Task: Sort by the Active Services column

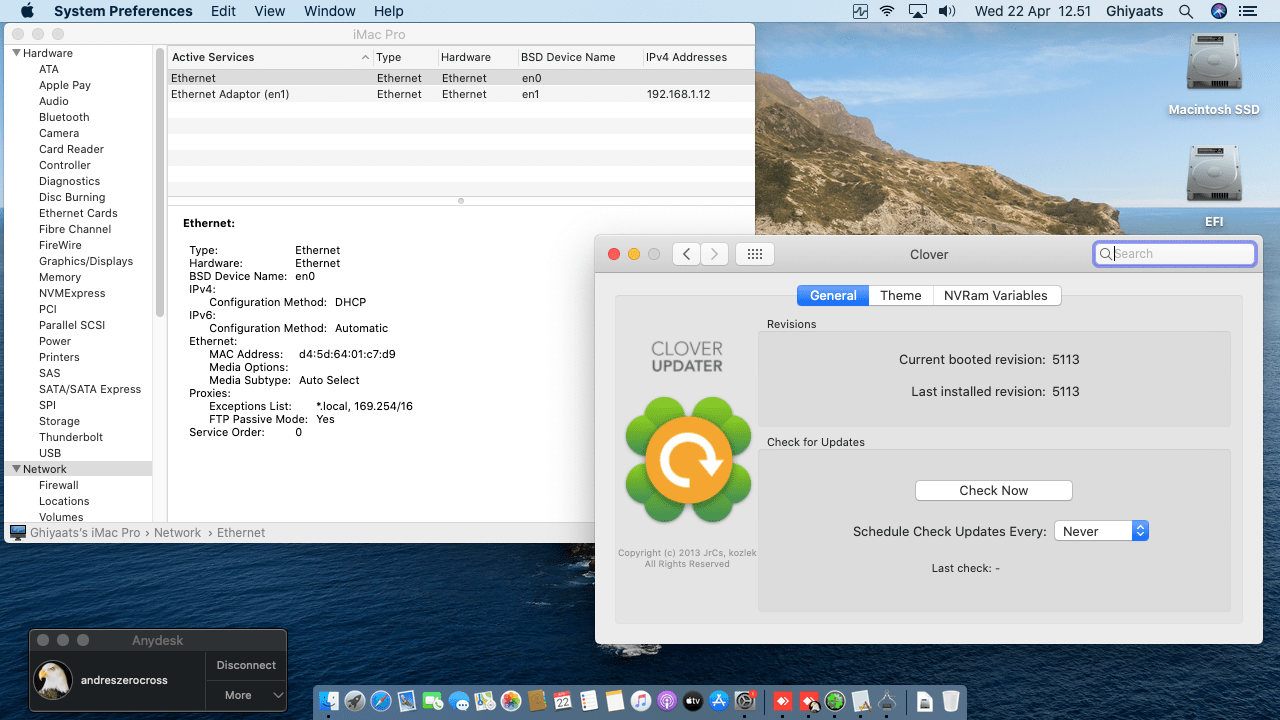Action: (x=270, y=57)
